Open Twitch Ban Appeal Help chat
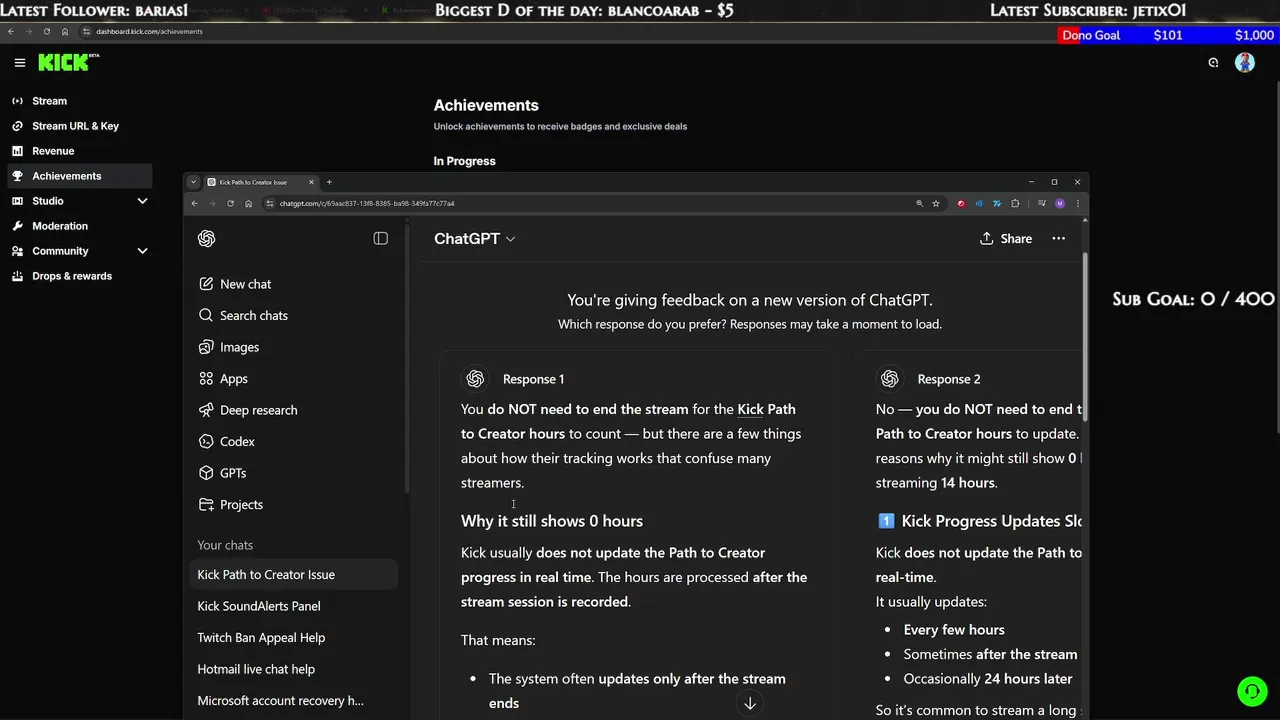 pos(294,638)
